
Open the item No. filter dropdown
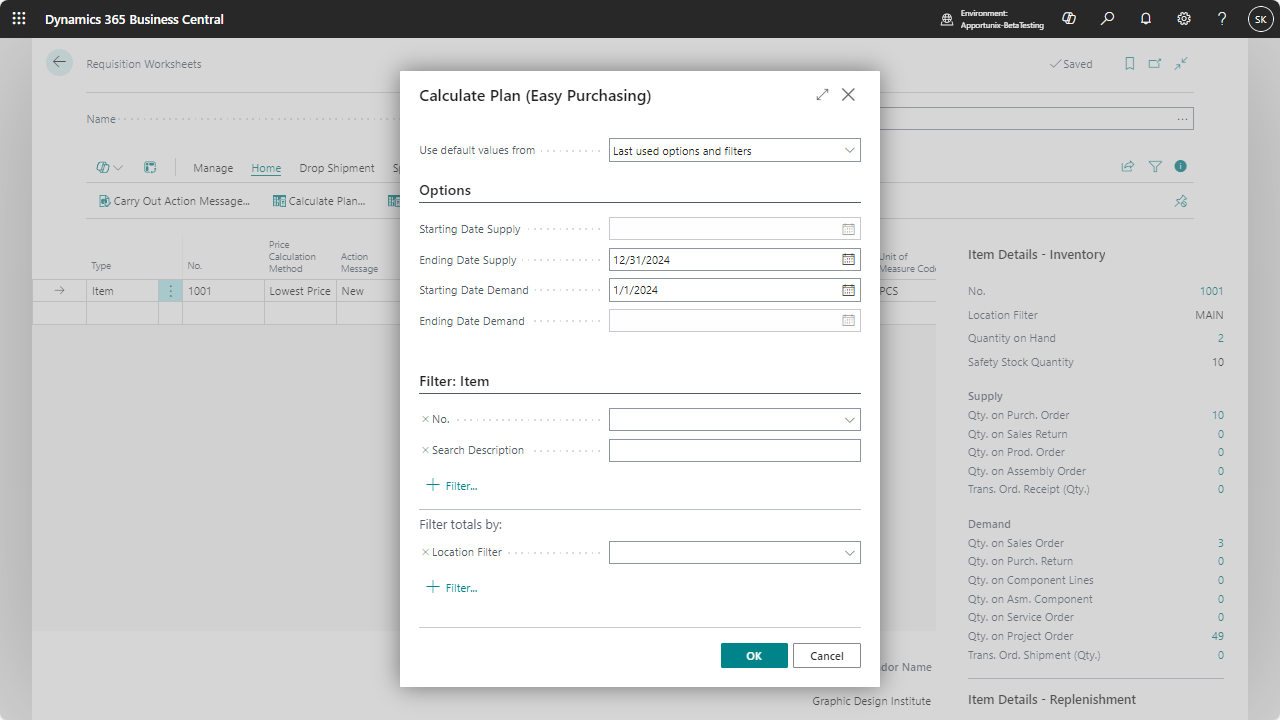pyautogui.click(x=849, y=420)
